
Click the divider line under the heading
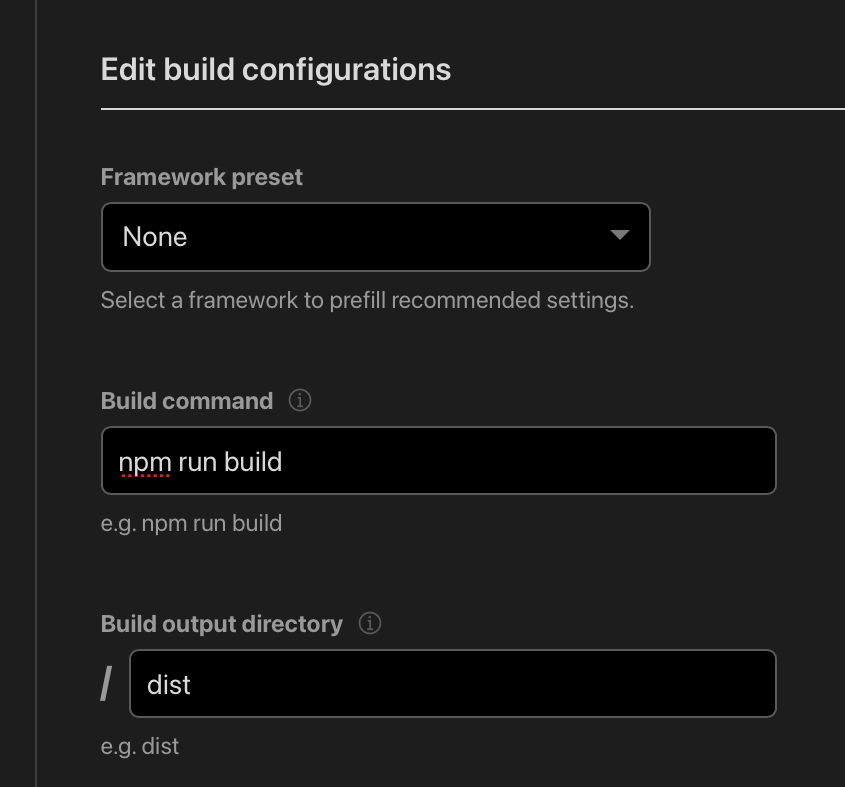tap(472, 108)
